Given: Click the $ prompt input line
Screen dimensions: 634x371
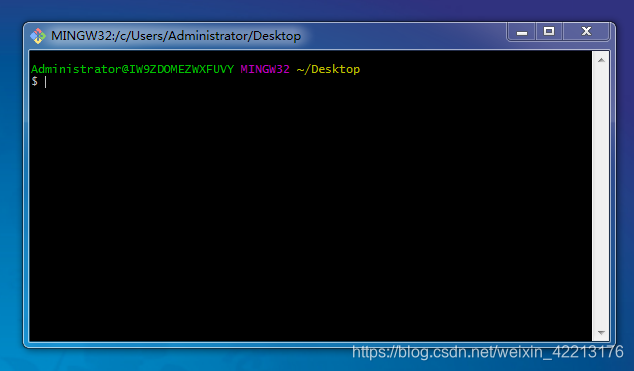Looking at the screenshot, I should tap(311, 82).
